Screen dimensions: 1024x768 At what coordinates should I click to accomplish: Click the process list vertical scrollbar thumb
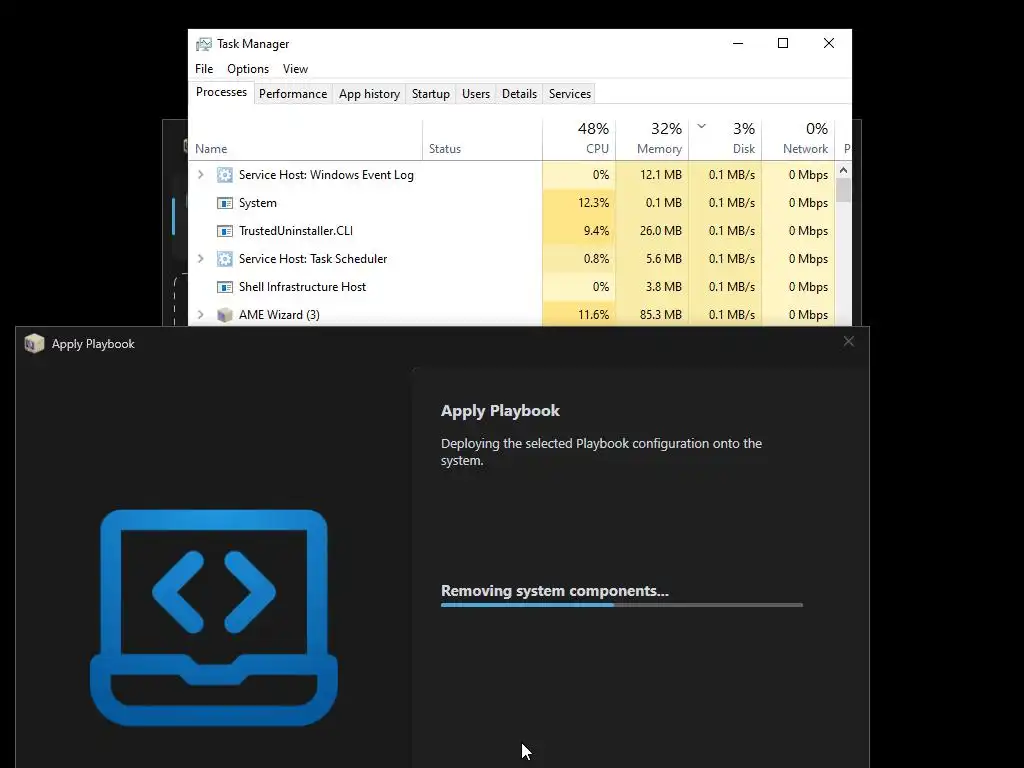pyautogui.click(x=843, y=190)
